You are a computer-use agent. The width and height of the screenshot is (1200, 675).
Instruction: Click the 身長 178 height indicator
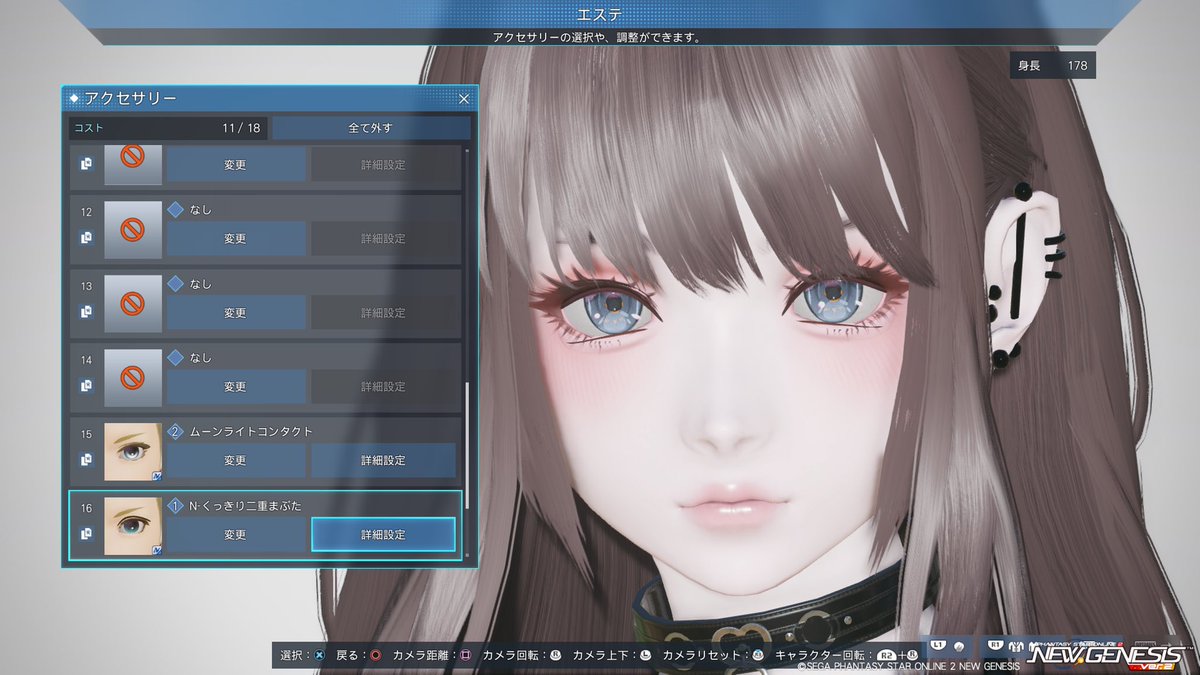pos(1053,66)
